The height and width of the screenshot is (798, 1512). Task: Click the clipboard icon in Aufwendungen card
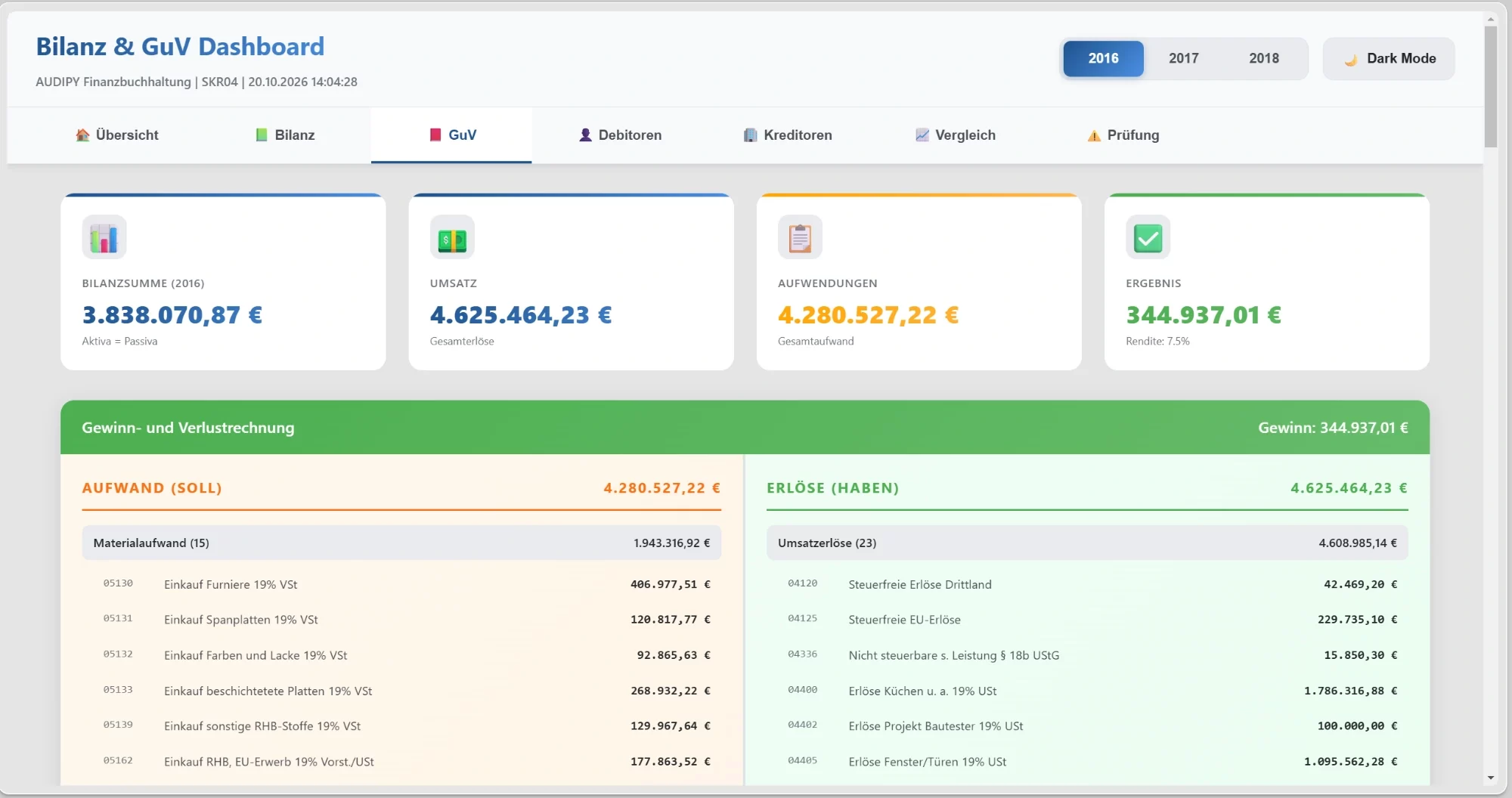tap(800, 237)
